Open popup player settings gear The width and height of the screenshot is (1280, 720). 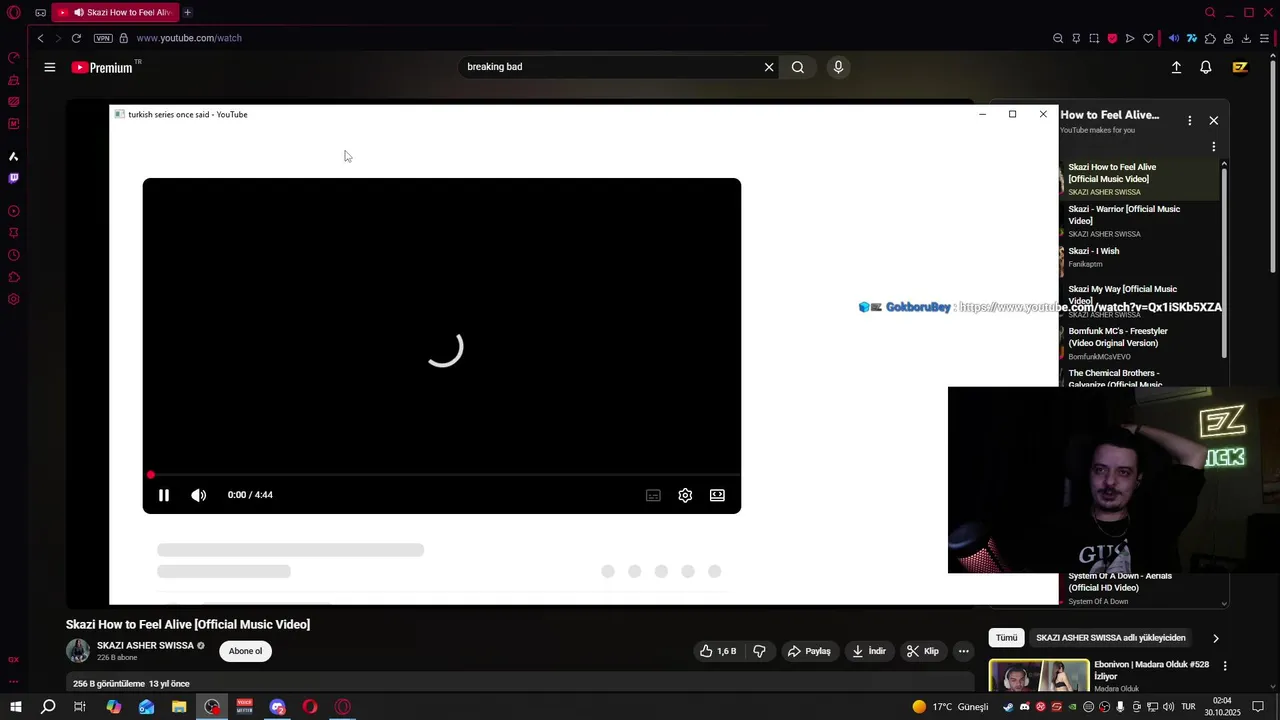685,495
